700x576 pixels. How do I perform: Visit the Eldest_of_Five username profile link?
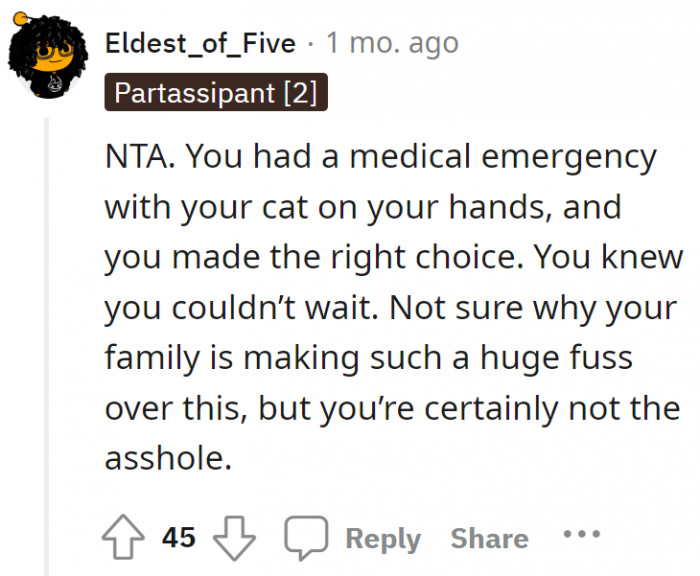click(x=200, y=43)
